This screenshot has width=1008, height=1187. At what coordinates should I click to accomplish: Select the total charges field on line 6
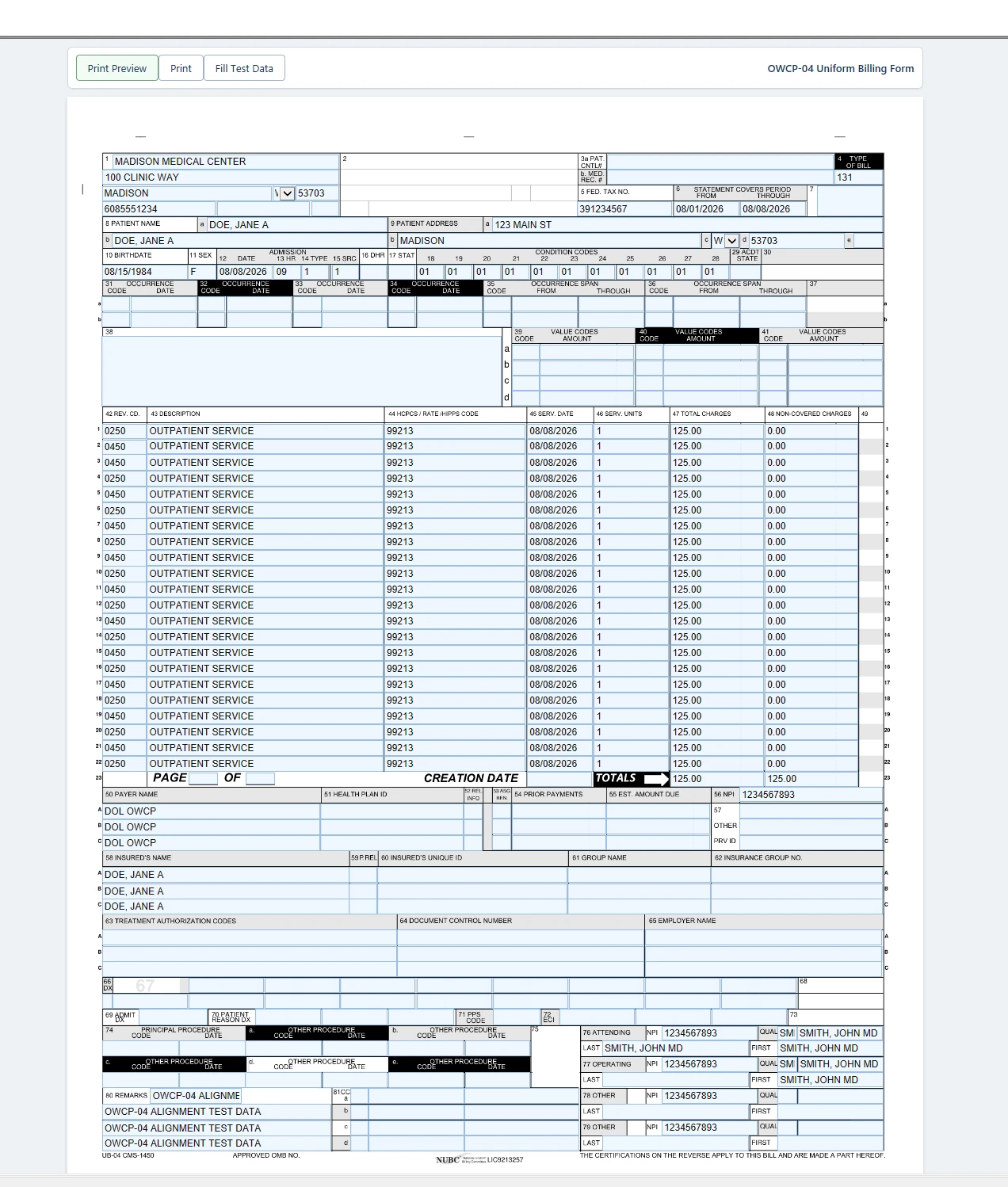tap(717, 510)
